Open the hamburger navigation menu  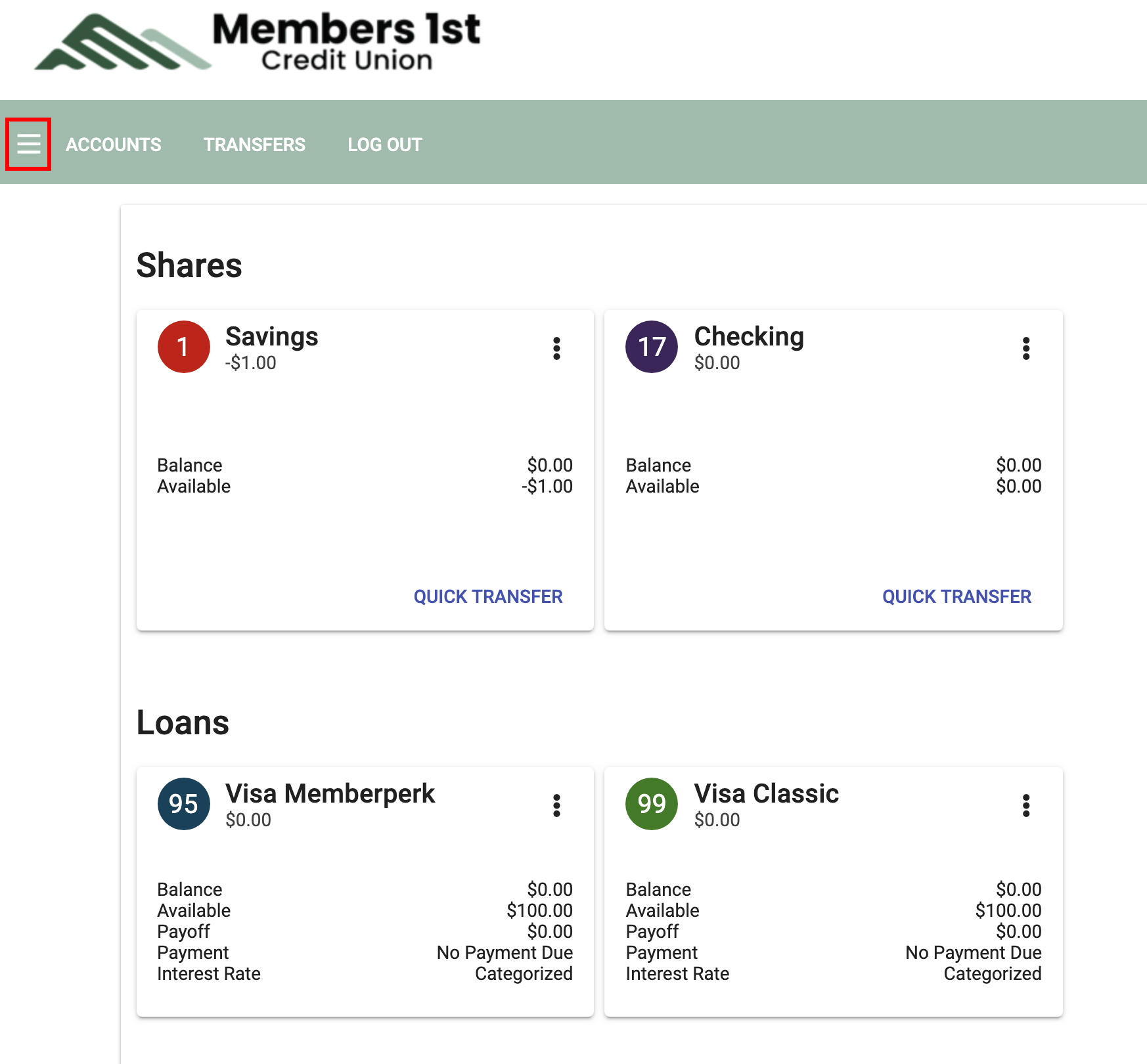coord(28,144)
